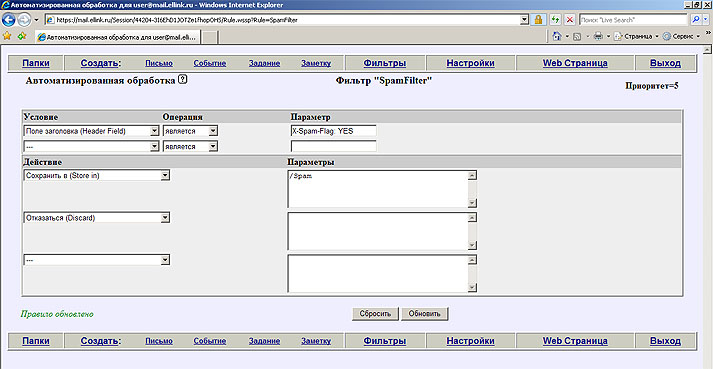Create a Письмо from the bottom navigation

coord(159,341)
